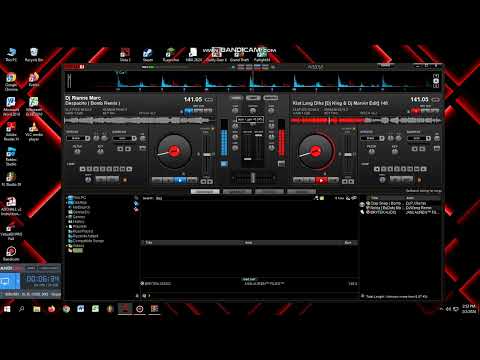Select the highlighted folder in browser tree
Viewport: 480px width, 360px height.
tap(78, 251)
